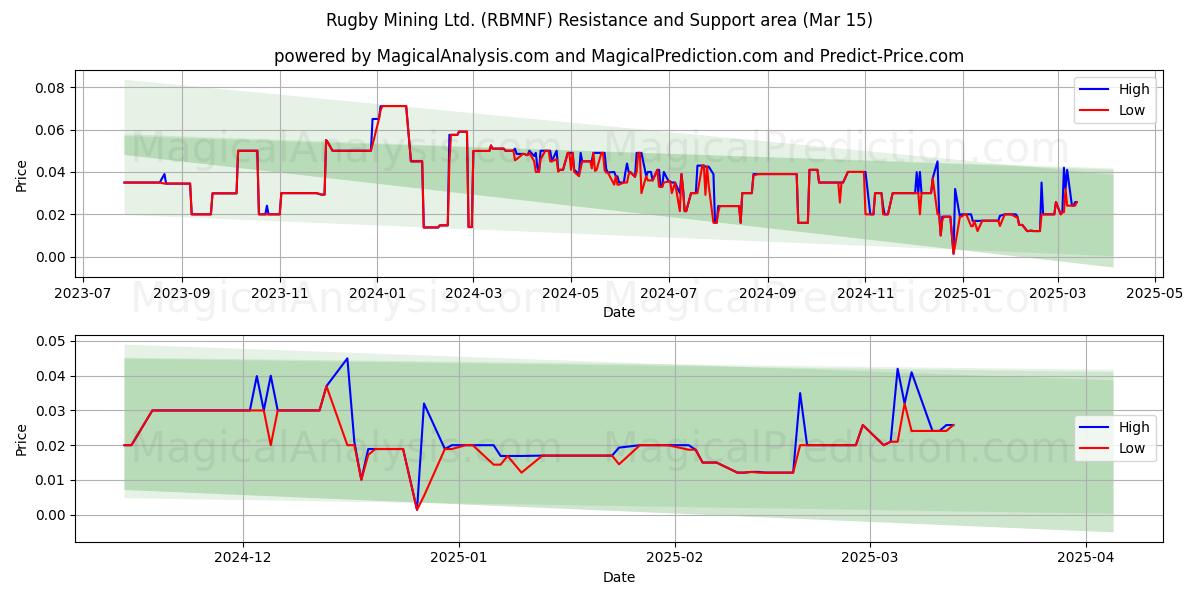Click the '2025-02' tick label on the lower chart
This screenshot has width=1200, height=600.
(675, 558)
